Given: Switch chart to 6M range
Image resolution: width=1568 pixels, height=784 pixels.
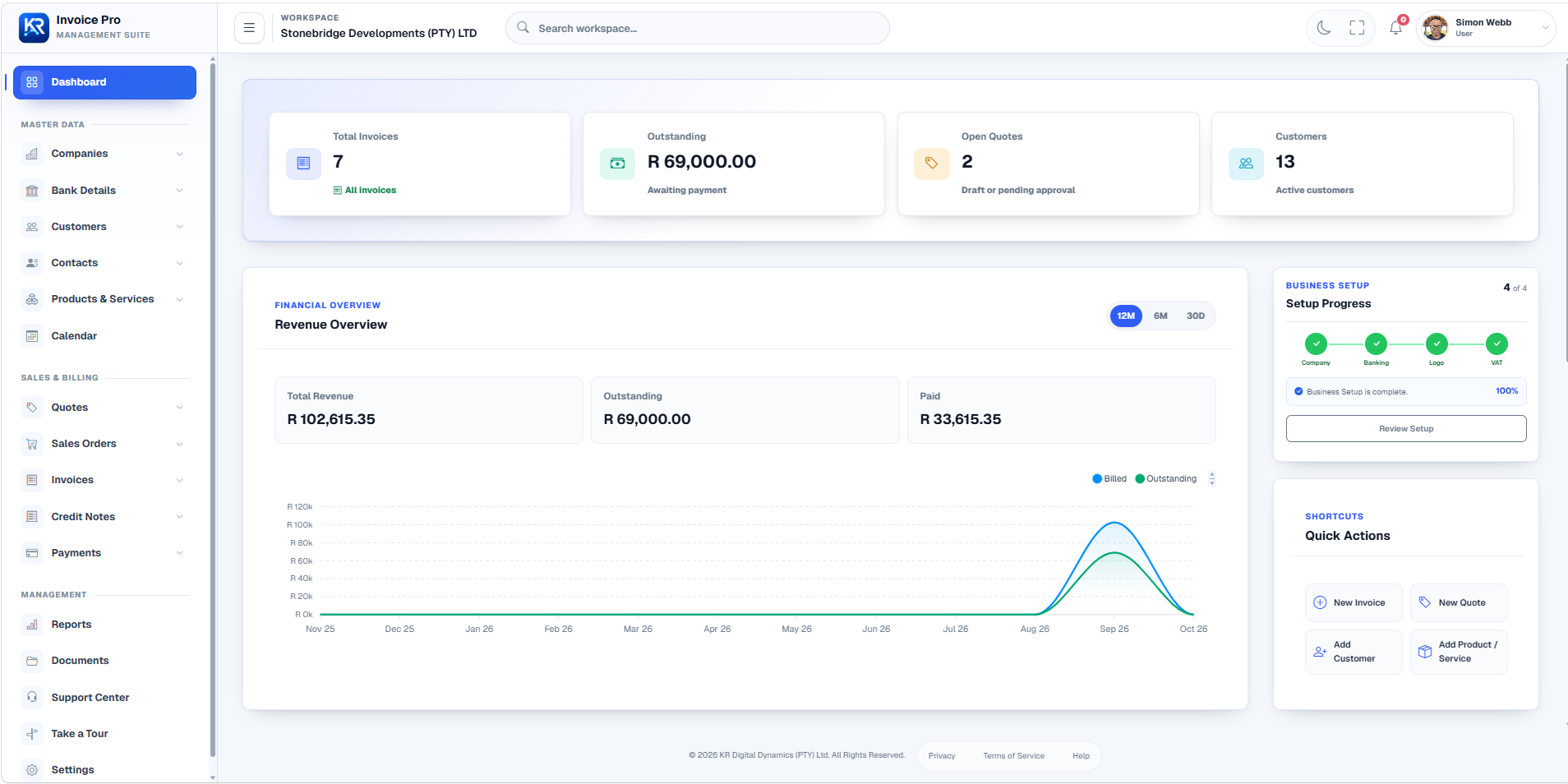Looking at the screenshot, I should tap(1160, 316).
